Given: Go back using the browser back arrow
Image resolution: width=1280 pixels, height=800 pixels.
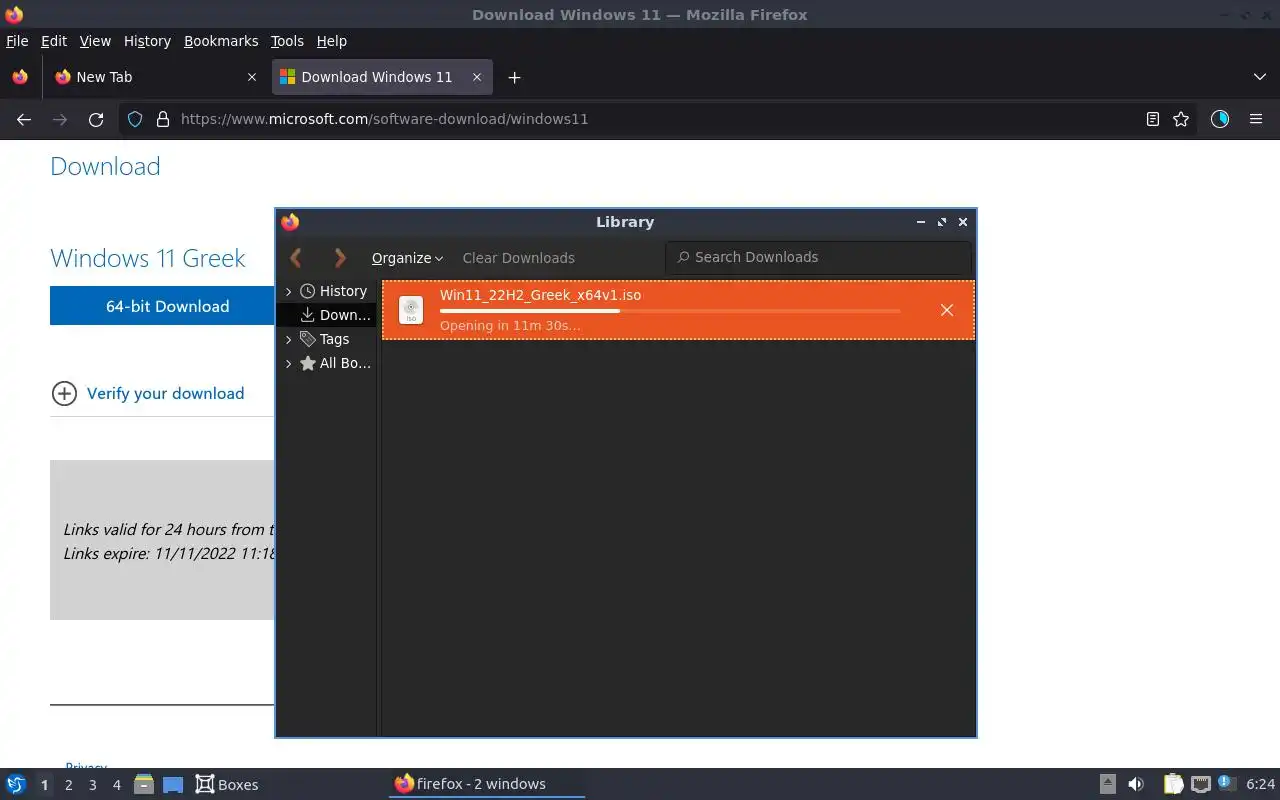Looking at the screenshot, I should click(24, 119).
